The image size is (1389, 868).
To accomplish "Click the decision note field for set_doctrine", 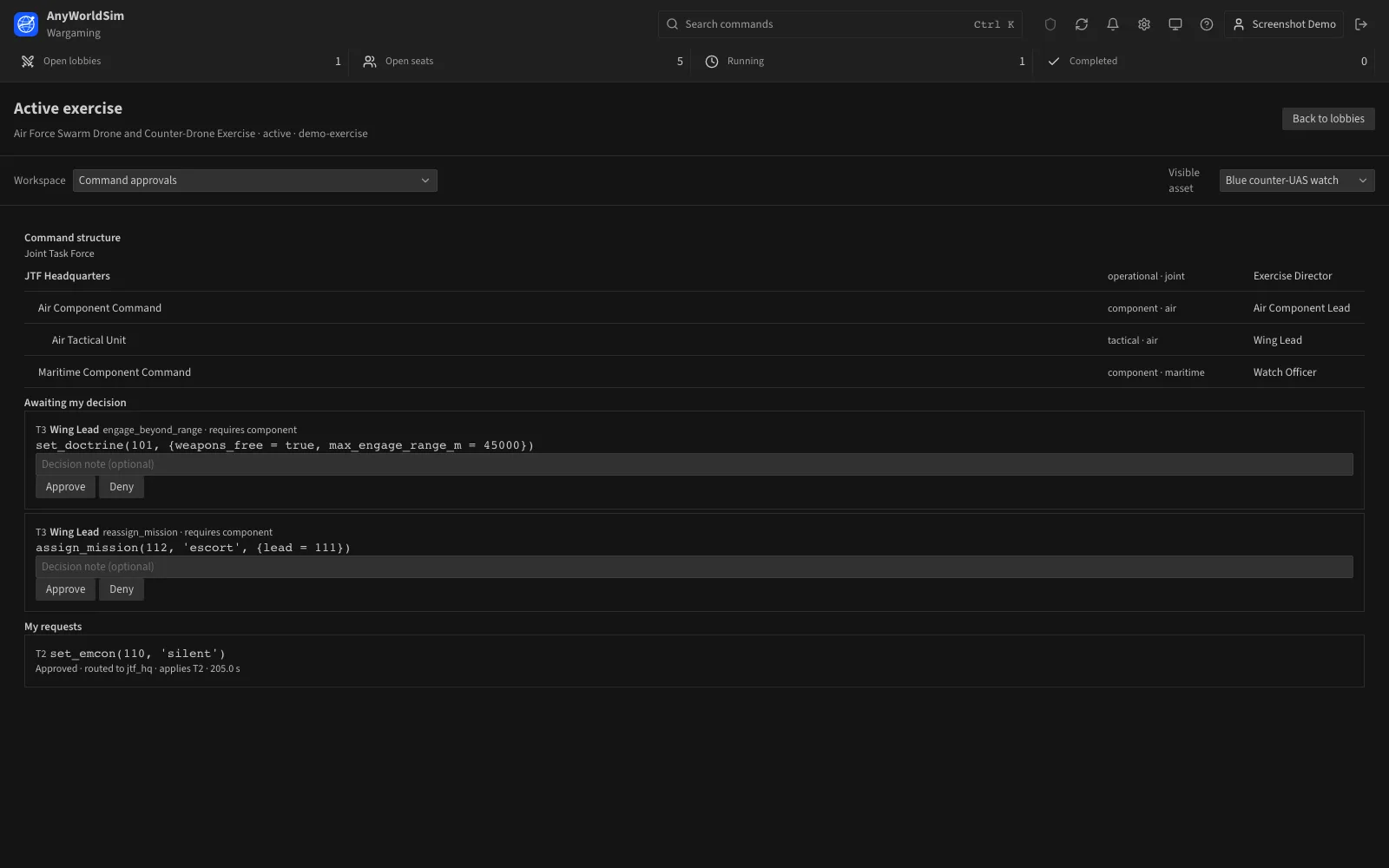I will coord(694,464).
